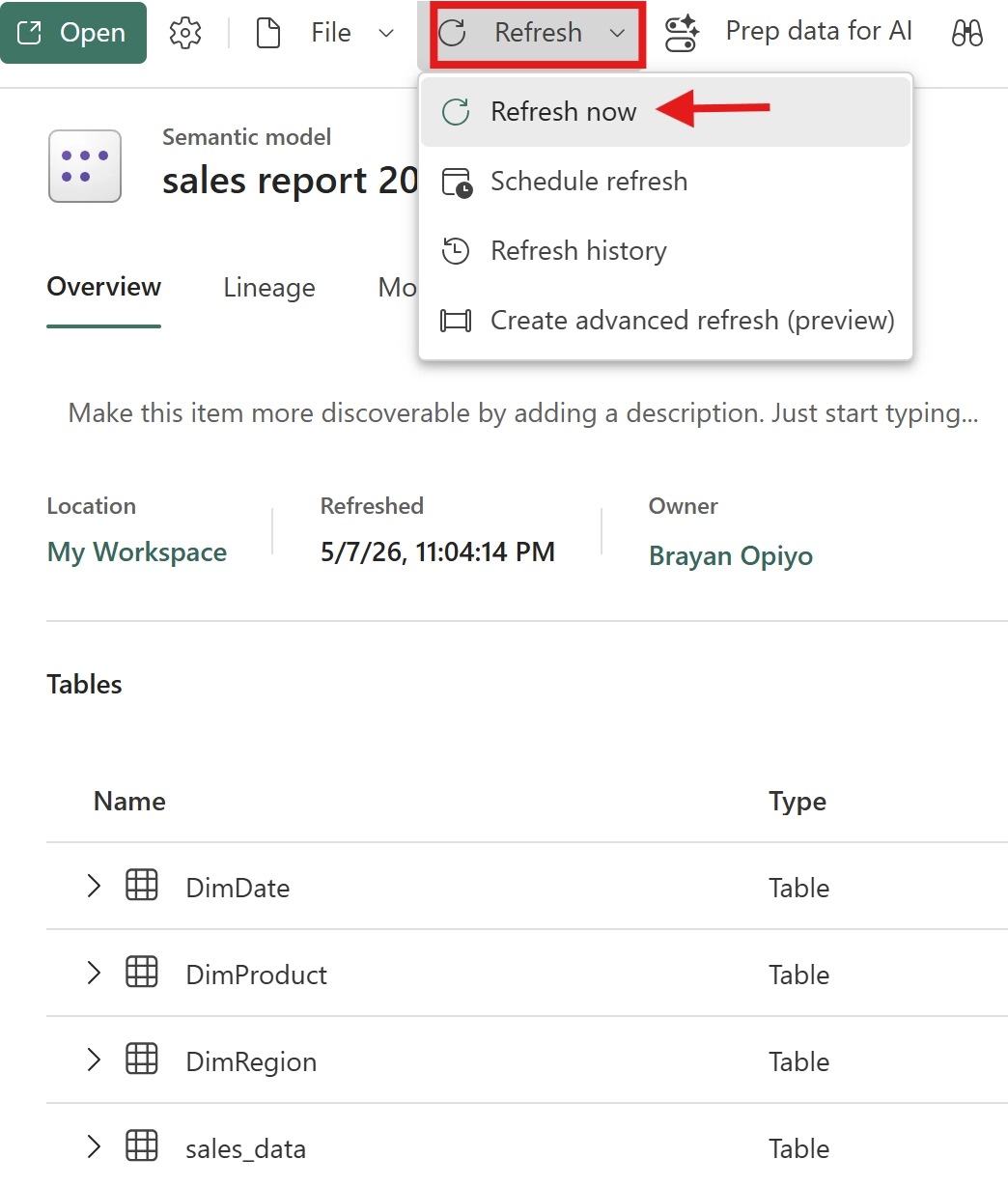This screenshot has height=1187, width=1008.
Task: Click the Refresh history clock icon
Action: point(456,251)
